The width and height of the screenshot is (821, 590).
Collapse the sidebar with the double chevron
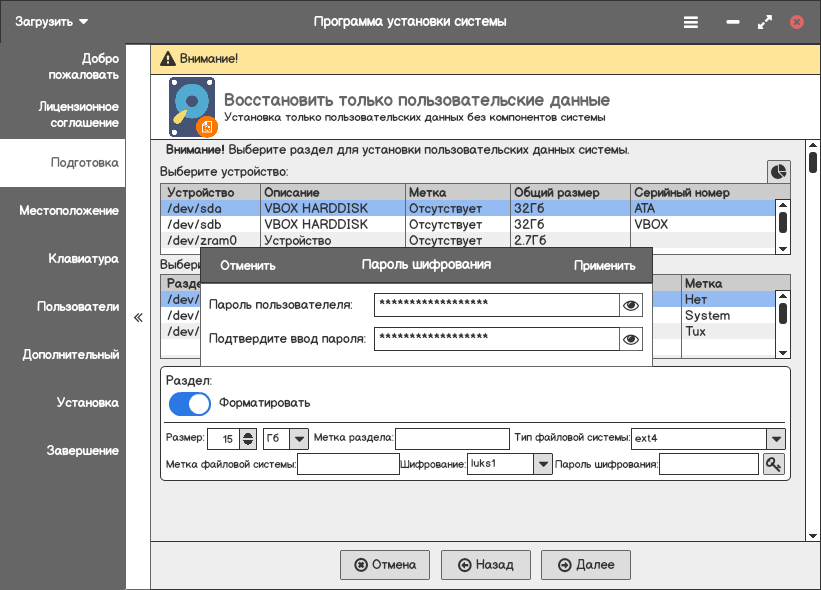[x=138, y=318]
